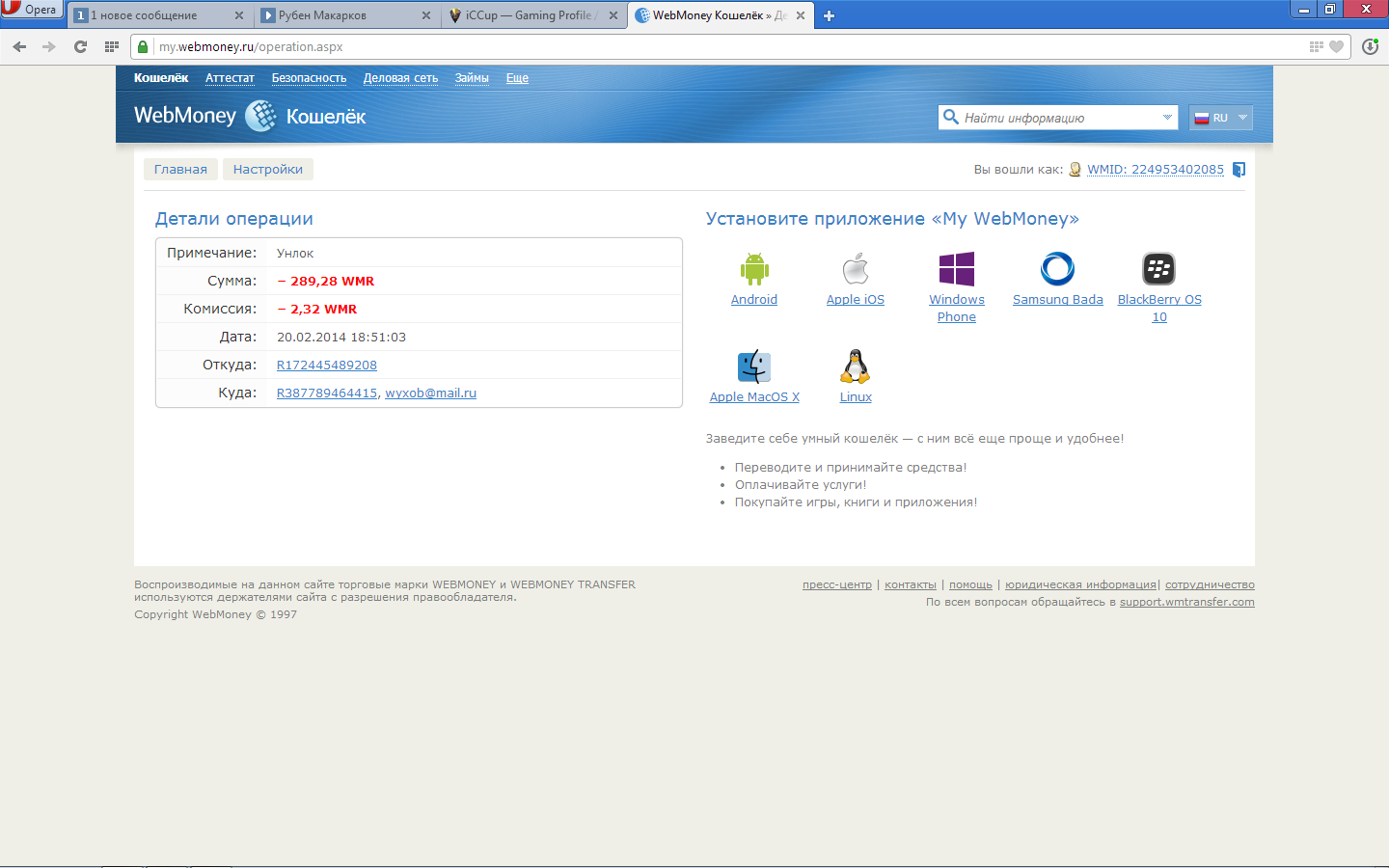Open the Opera main menu button
Viewport: 1389px width, 868px height.
coord(31,10)
